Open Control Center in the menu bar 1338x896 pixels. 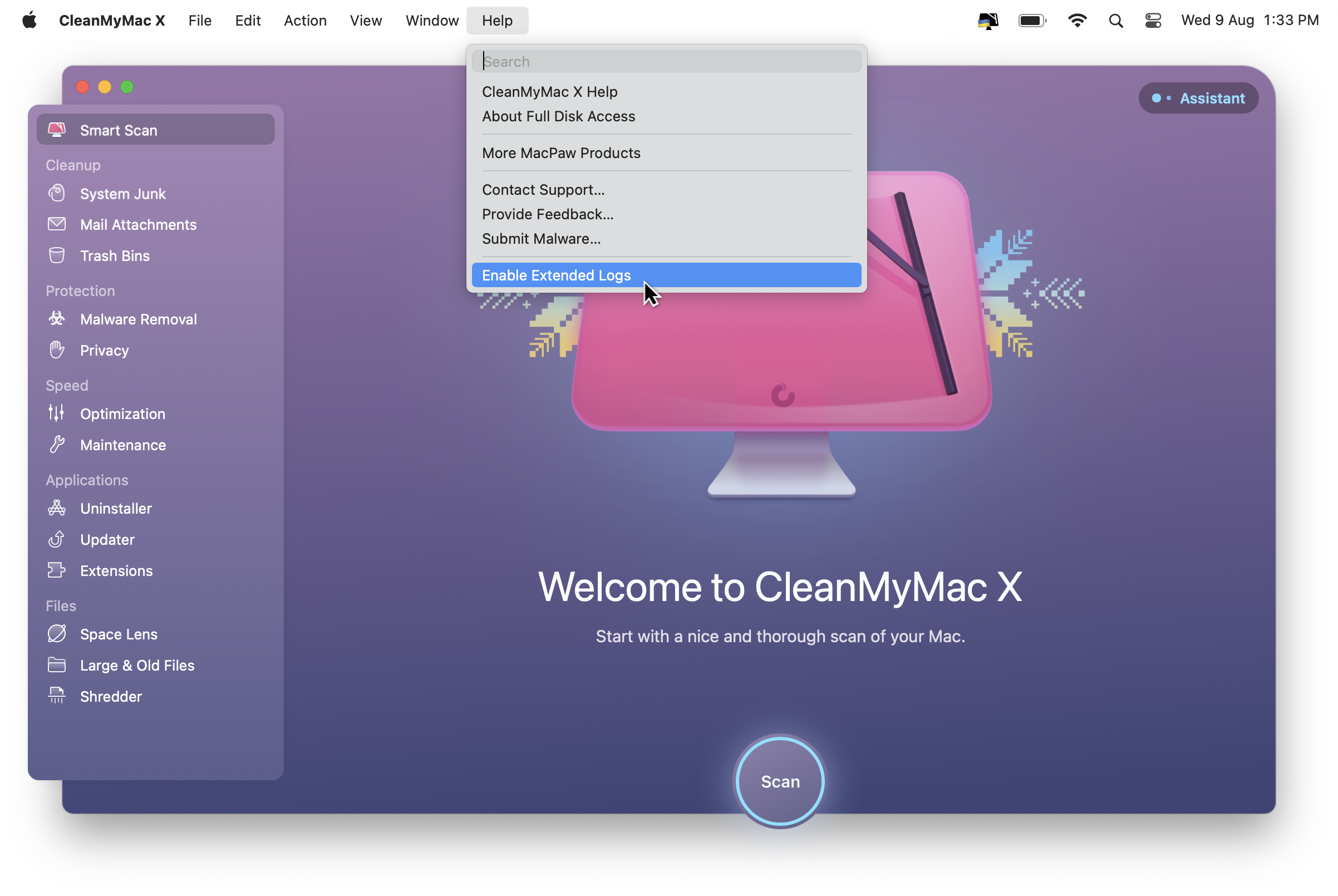(1153, 21)
